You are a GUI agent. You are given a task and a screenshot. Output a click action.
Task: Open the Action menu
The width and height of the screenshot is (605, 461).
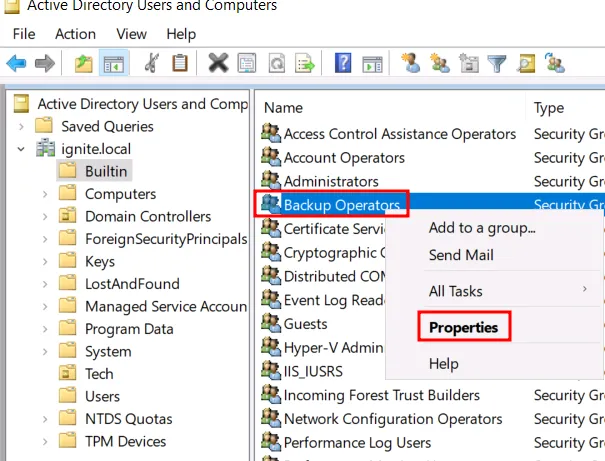75,34
